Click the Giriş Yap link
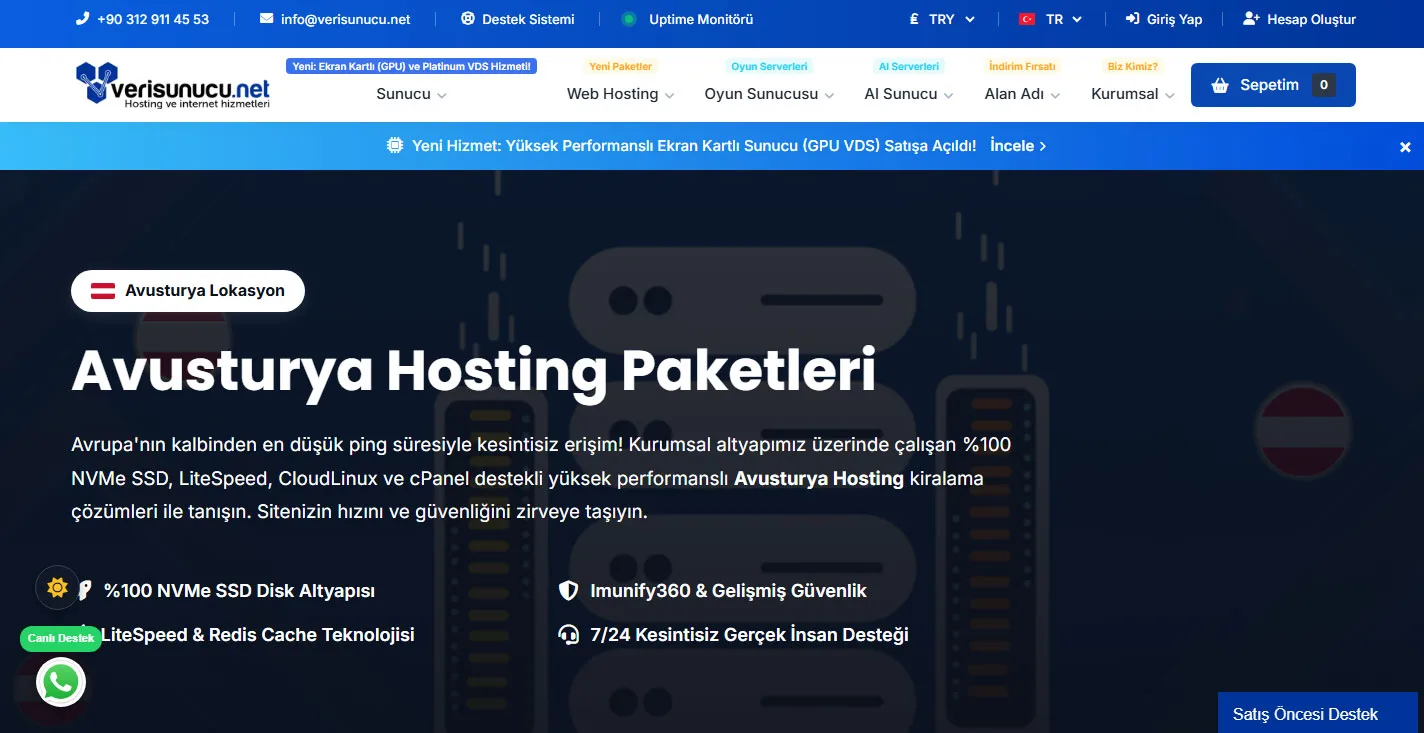The width and height of the screenshot is (1424, 733). [x=1164, y=19]
